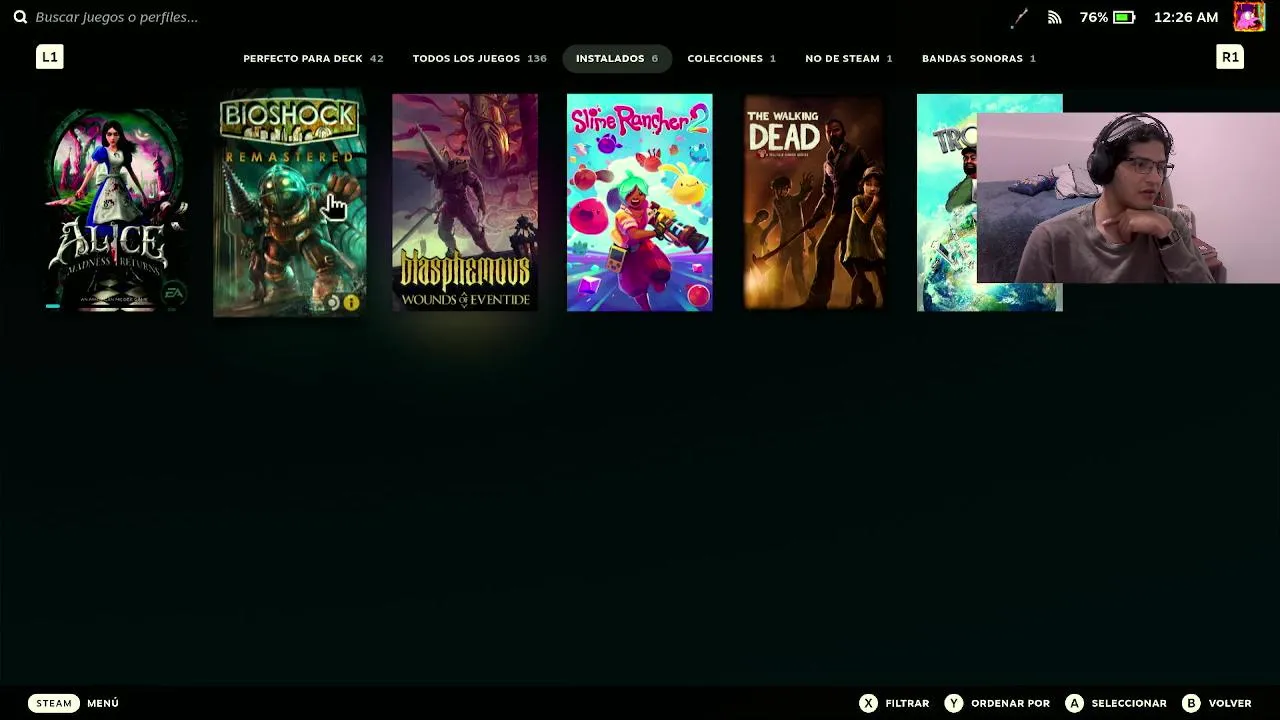Click the Volver label
This screenshot has height=720, width=1280.
(1230, 703)
